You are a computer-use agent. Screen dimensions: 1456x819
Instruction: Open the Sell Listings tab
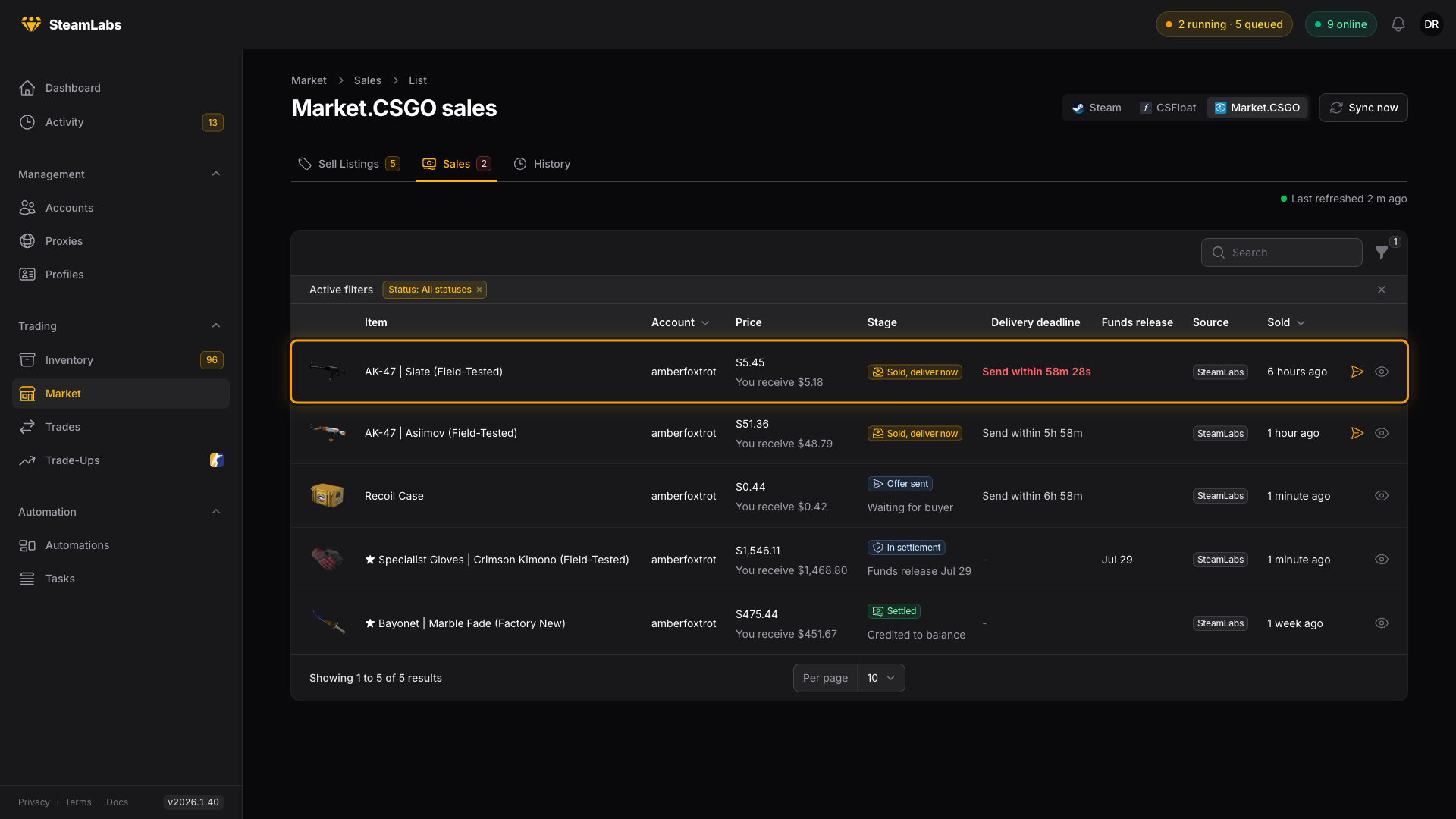tap(349, 164)
